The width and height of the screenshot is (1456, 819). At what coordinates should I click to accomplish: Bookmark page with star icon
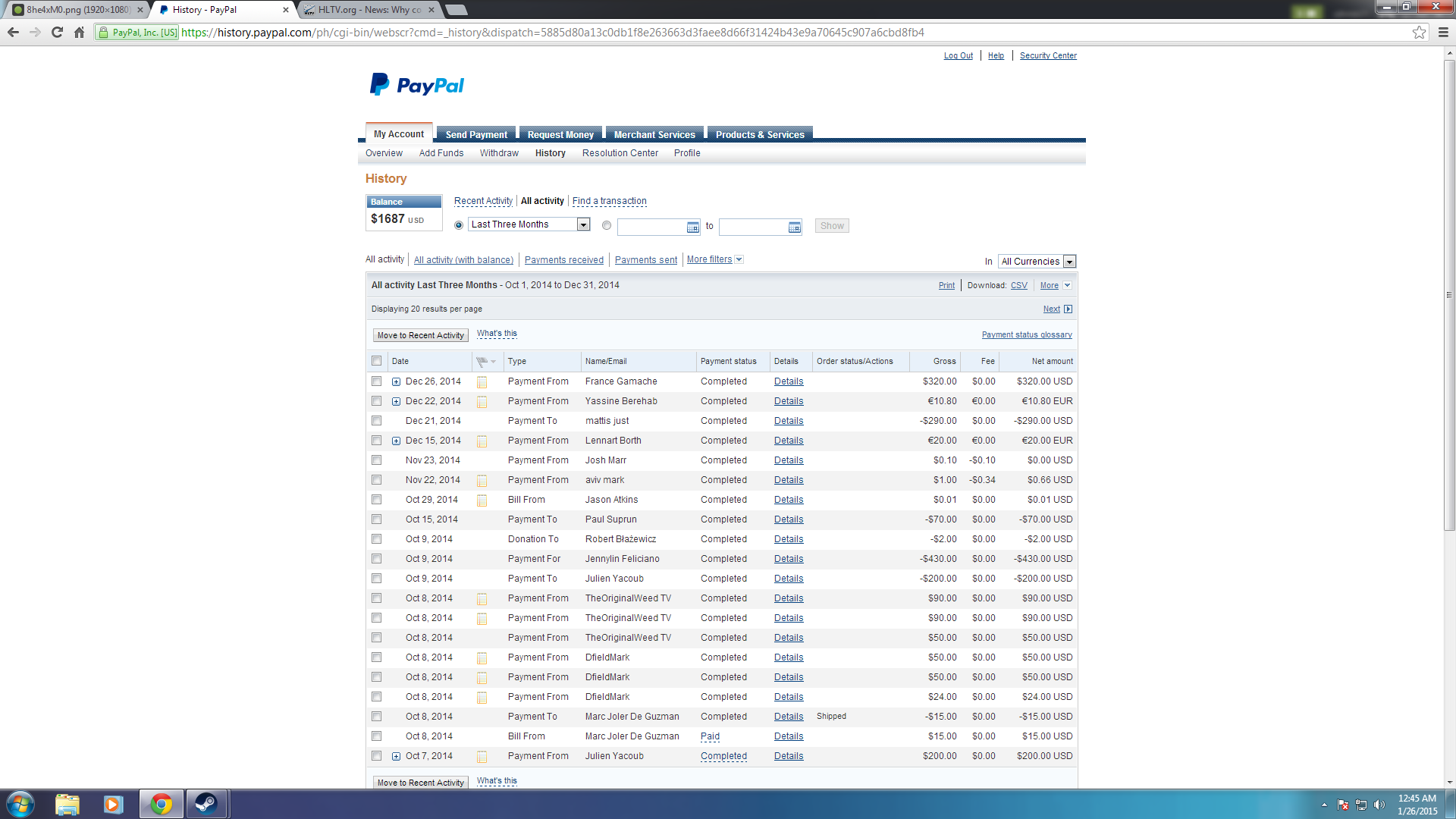point(1419,33)
